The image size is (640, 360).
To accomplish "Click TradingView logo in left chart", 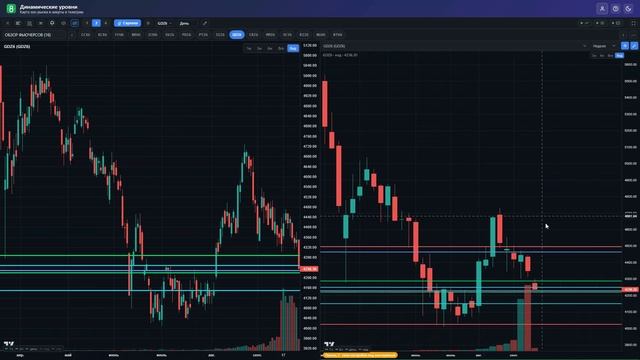I will click(9, 344).
